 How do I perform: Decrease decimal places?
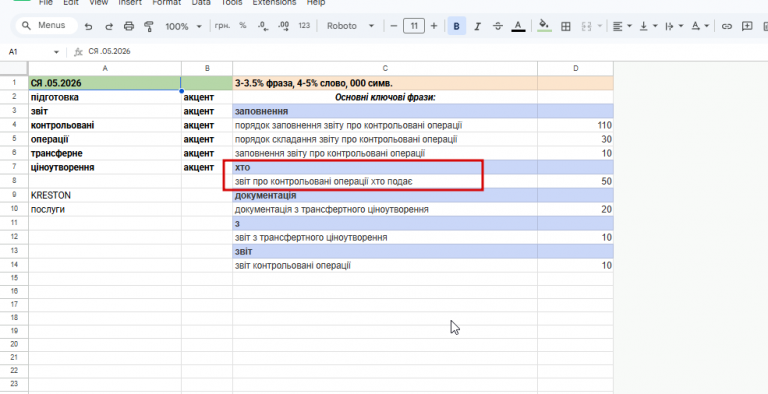coord(263,26)
